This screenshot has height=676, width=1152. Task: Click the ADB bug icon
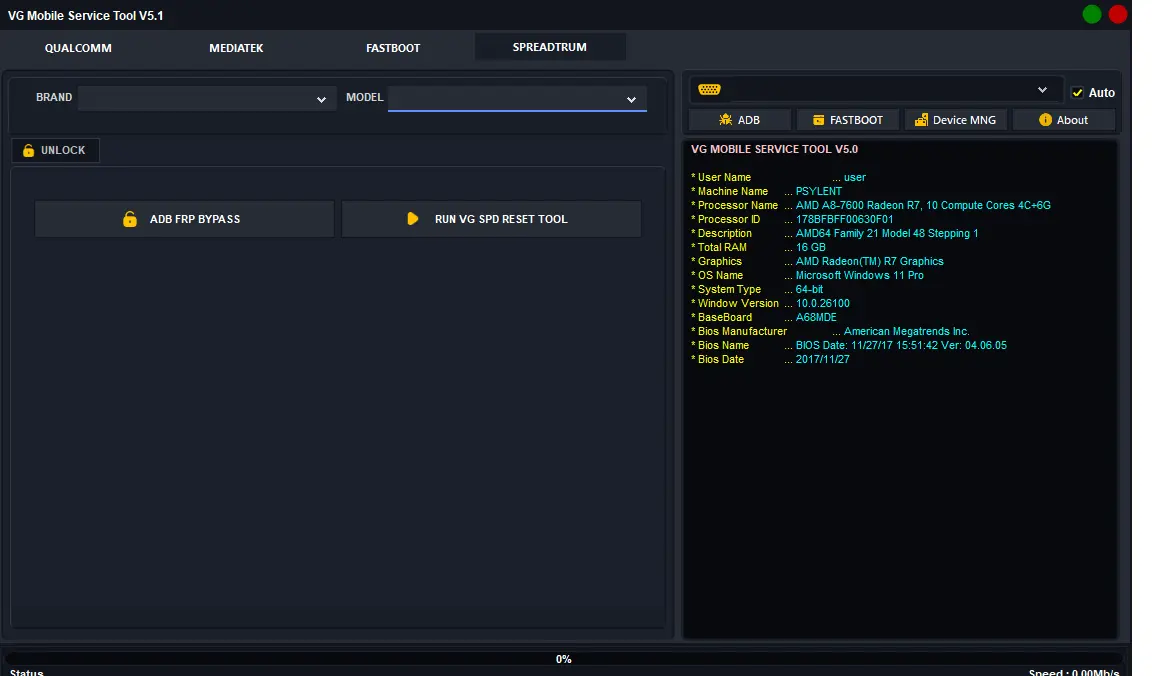pyautogui.click(x=725, y=120)
